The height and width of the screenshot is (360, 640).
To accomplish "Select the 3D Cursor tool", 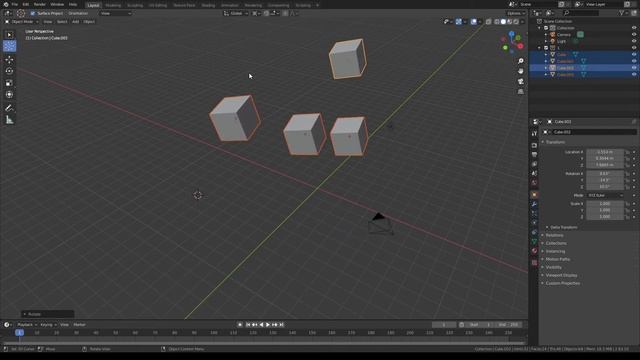I will pyautogui.click(x=9, y=46).
